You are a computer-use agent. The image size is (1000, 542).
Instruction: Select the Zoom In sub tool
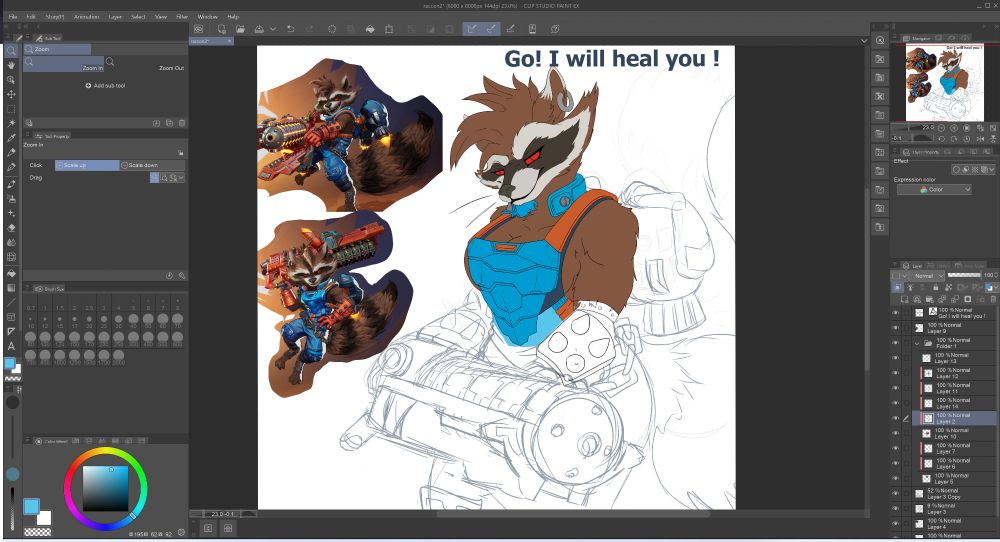[x=64, y=64]
